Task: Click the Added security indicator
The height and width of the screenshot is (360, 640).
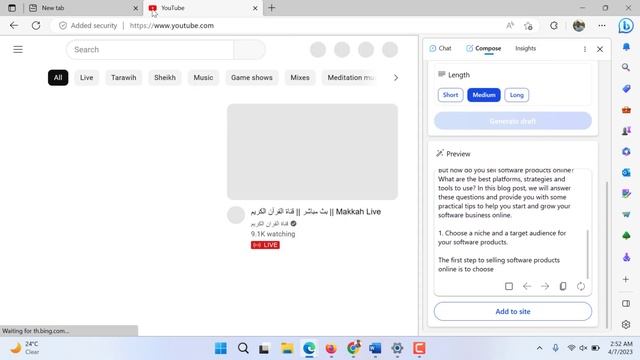Action: pos(88,25)
